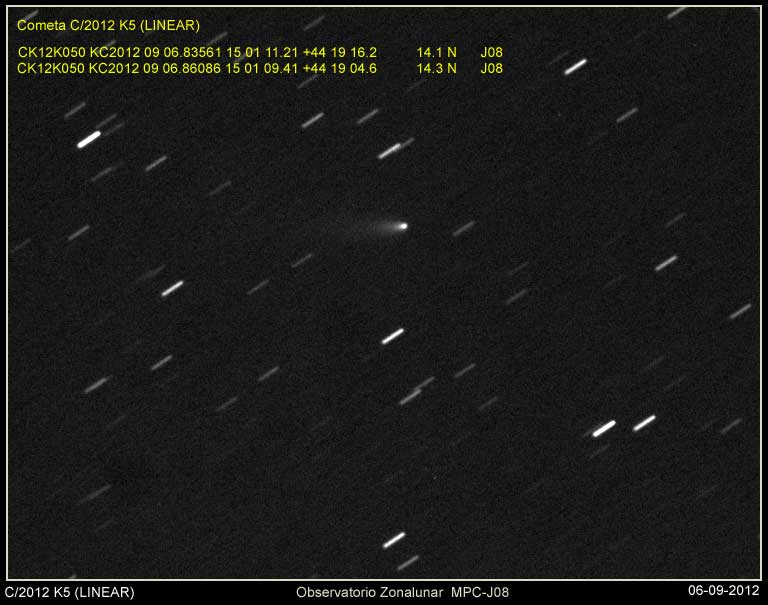Click the yellow title 'Cometa C/2012 K5 (LINEAR)'

coord(108,25)
